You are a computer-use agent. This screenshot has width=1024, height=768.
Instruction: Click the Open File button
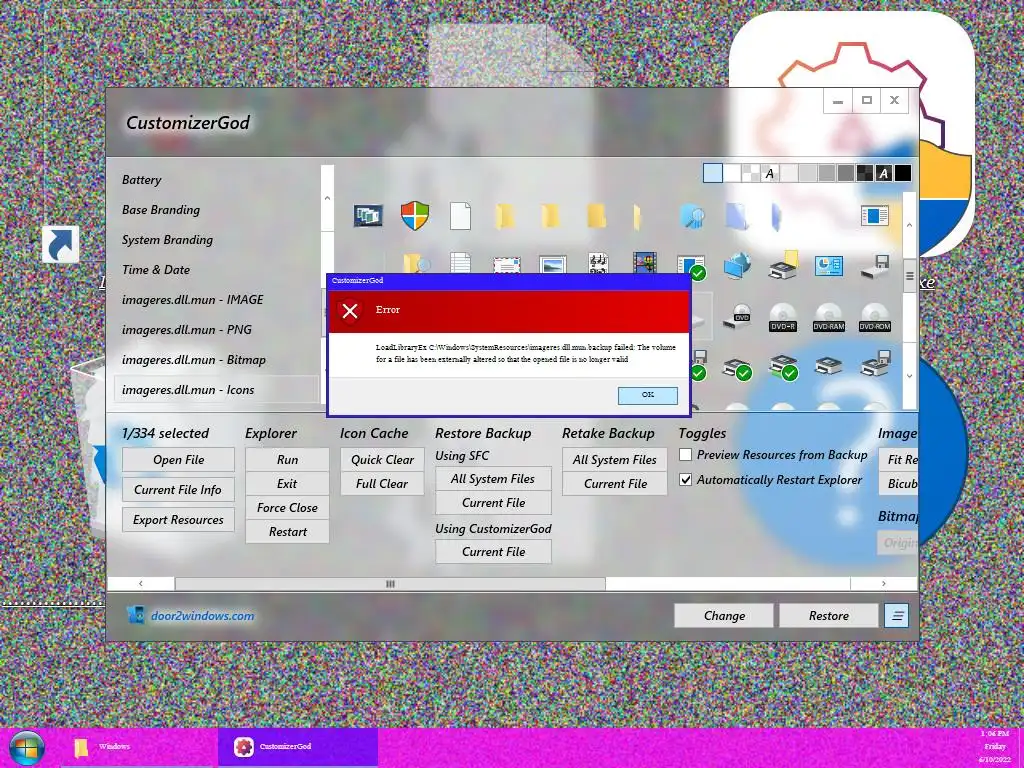(178, 460)
